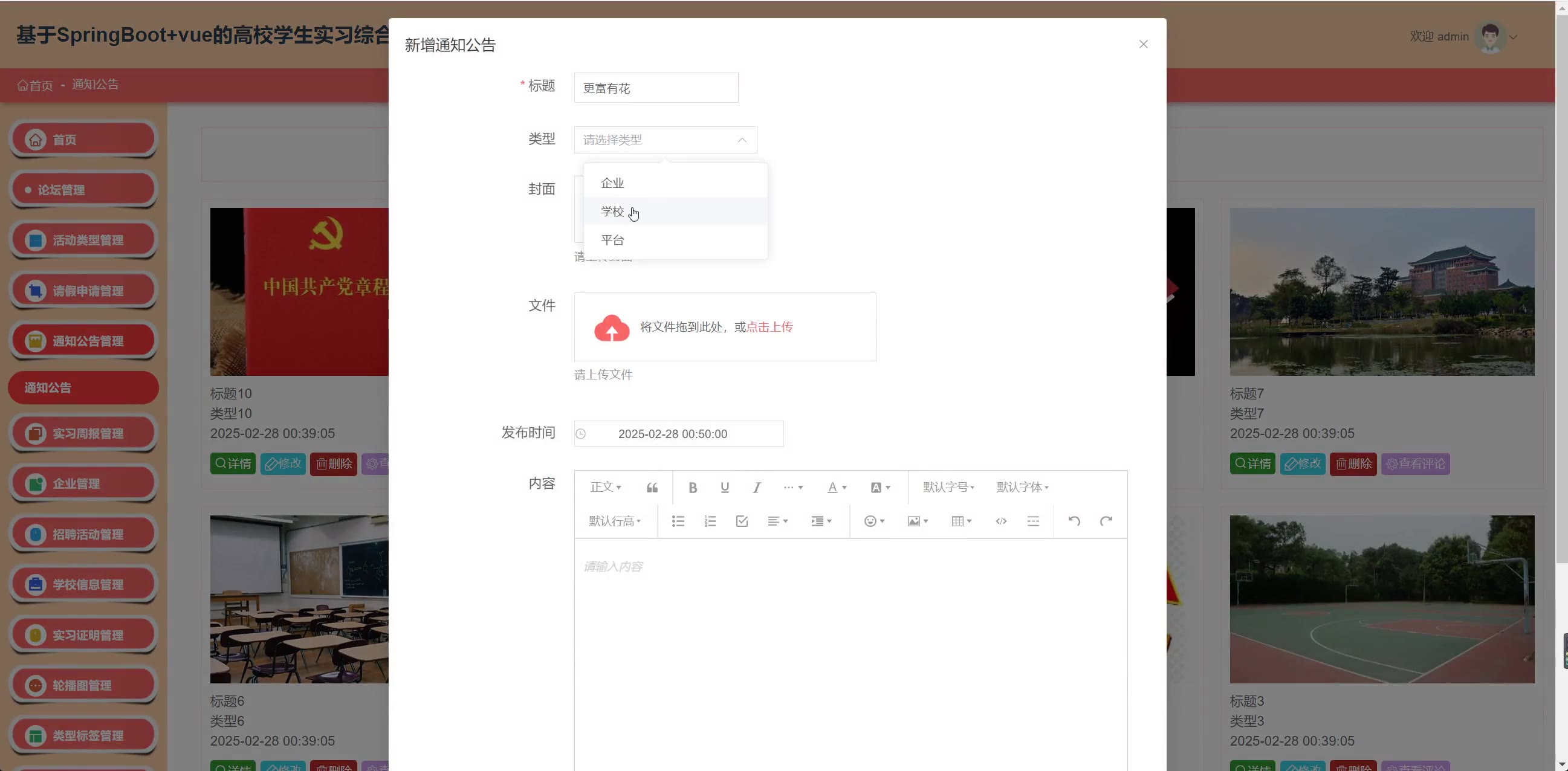1568x771 pixels.
Task: Click the 标题 title input field
Action: pyautogui.click(x=656, y=88)
